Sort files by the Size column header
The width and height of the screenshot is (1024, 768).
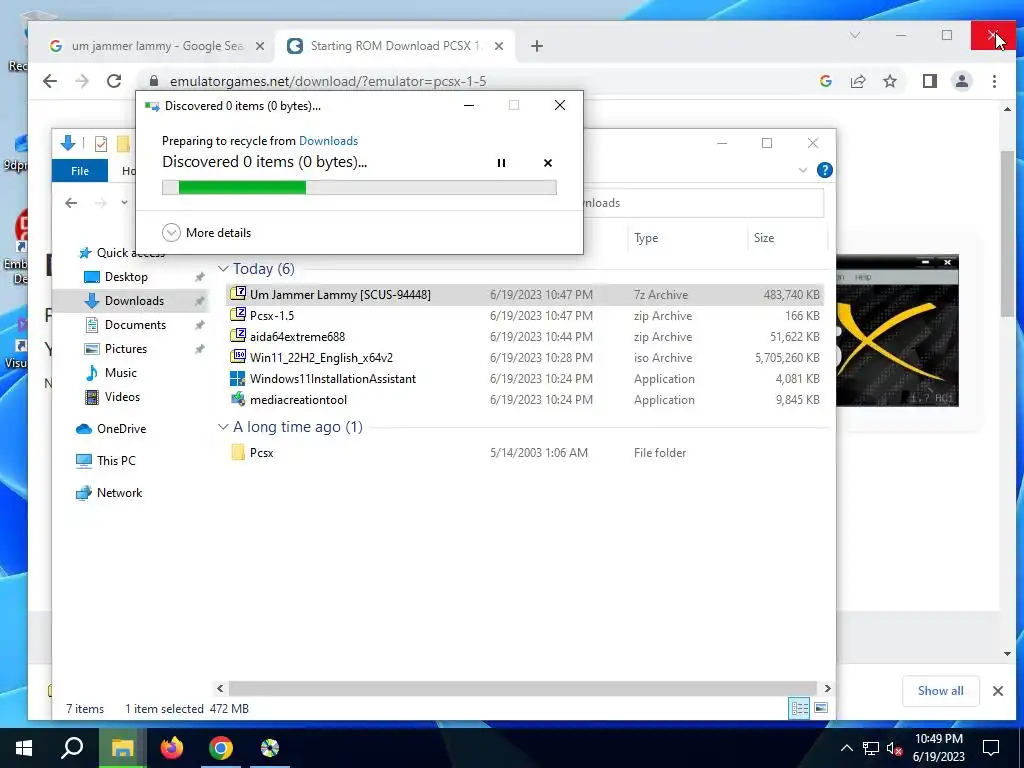click(786, 238)
